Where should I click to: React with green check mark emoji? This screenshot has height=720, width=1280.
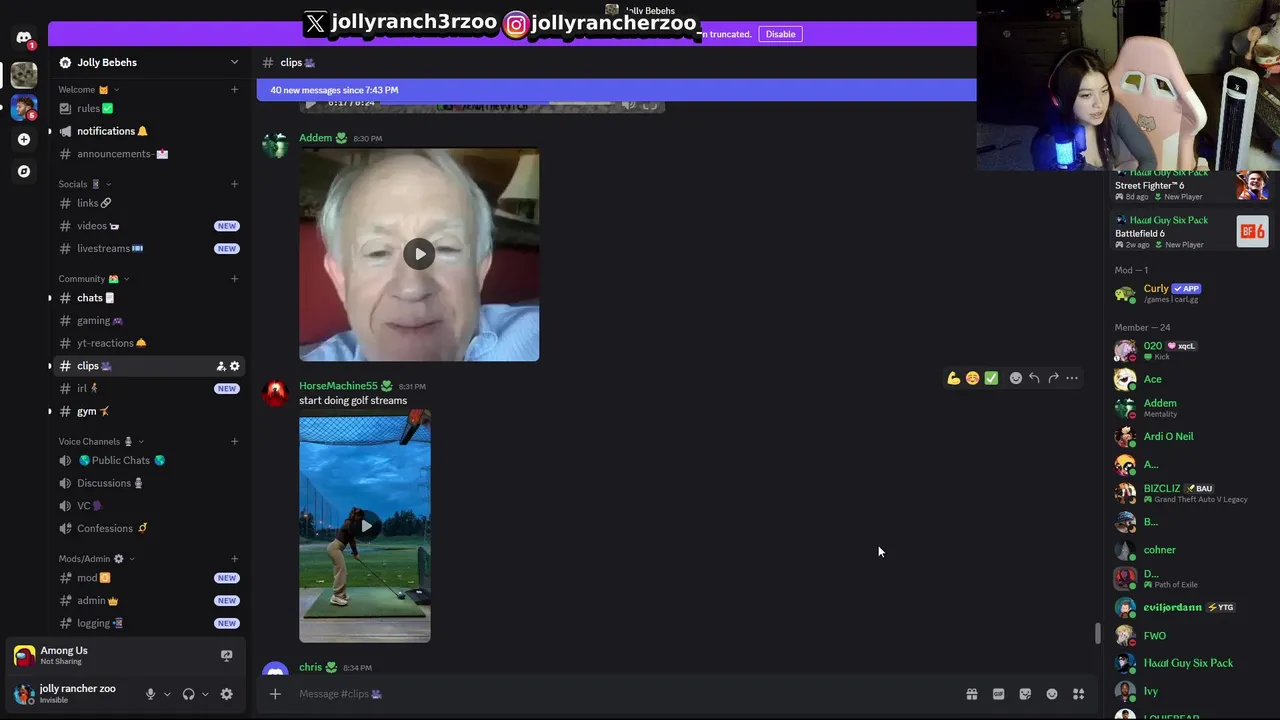991,378
